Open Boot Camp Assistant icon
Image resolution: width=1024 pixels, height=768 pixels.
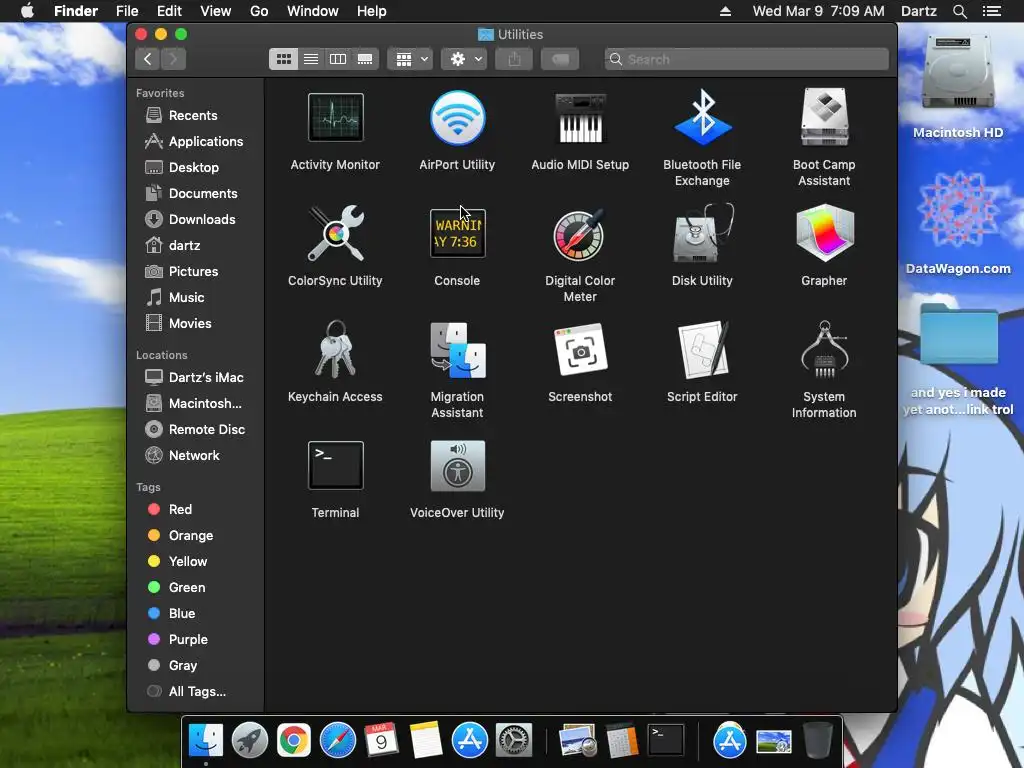824,118
